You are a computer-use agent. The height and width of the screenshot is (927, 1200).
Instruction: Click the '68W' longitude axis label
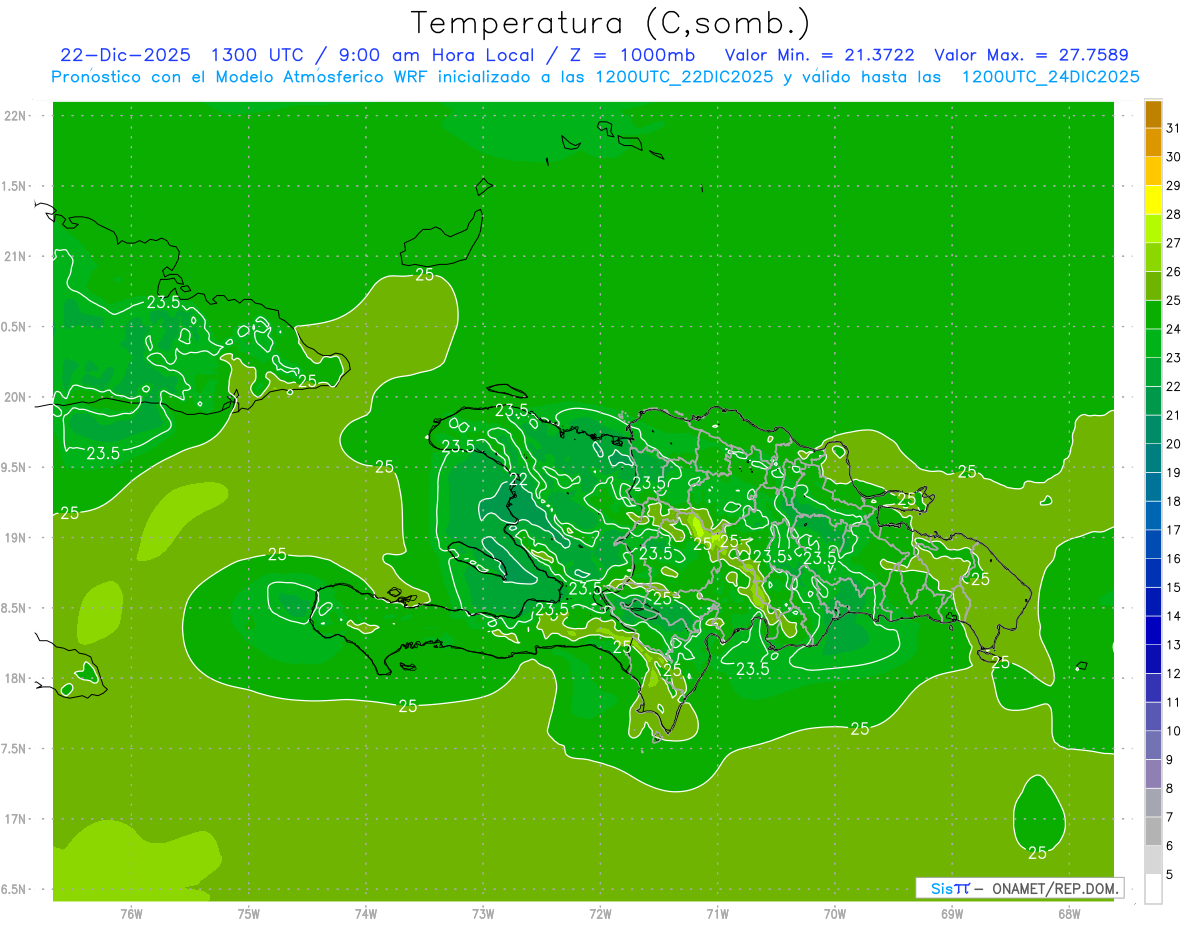1069,914
